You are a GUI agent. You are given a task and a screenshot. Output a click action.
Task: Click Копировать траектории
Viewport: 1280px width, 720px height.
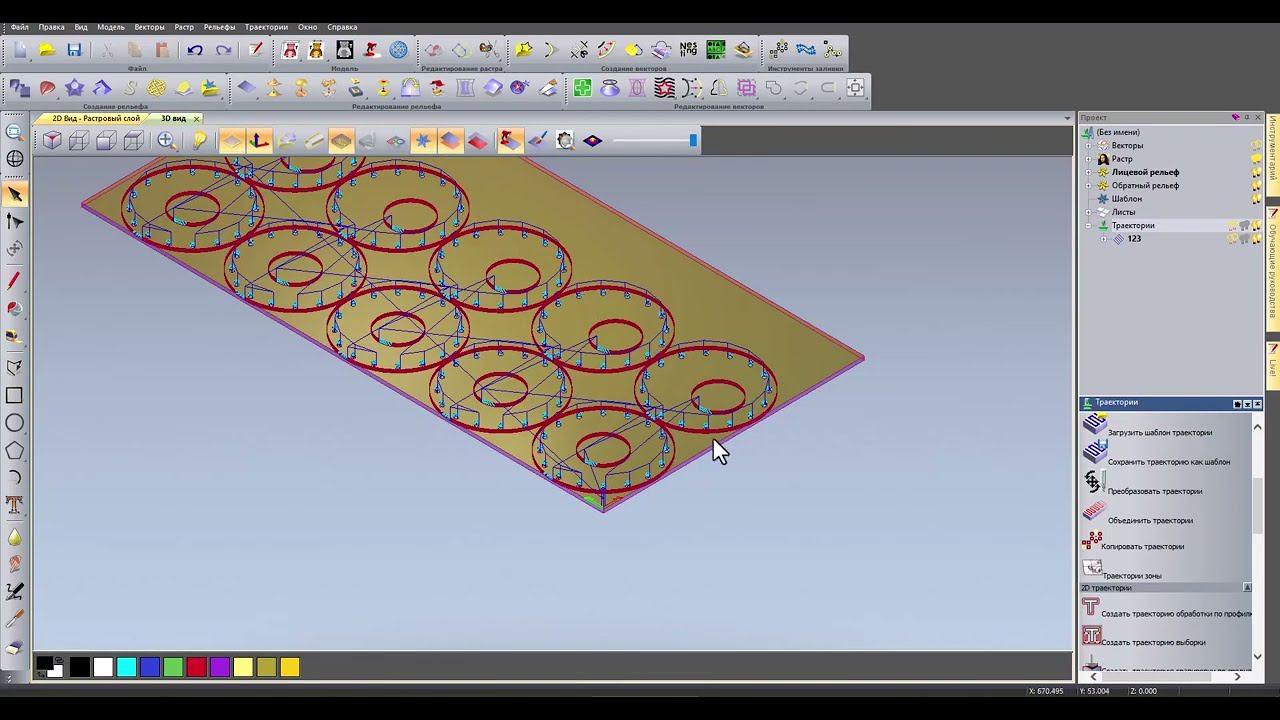click(1142, 547)
